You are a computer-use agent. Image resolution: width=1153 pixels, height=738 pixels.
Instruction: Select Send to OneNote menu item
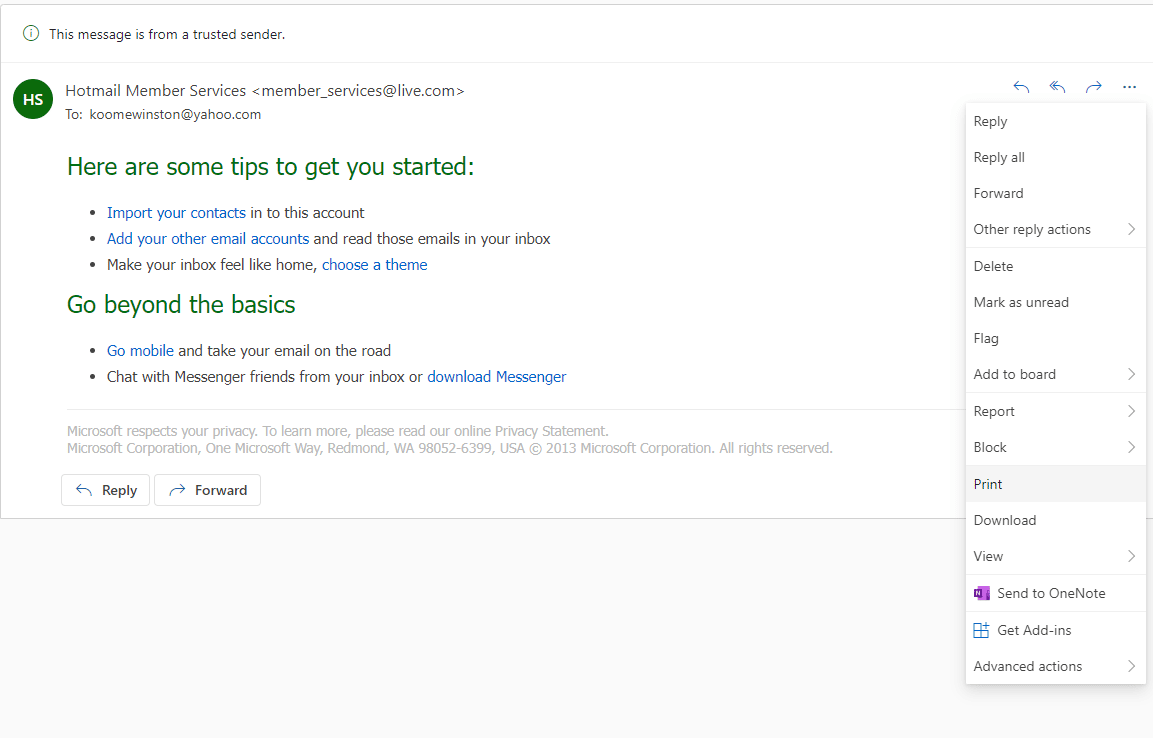tap(1056, 593)
